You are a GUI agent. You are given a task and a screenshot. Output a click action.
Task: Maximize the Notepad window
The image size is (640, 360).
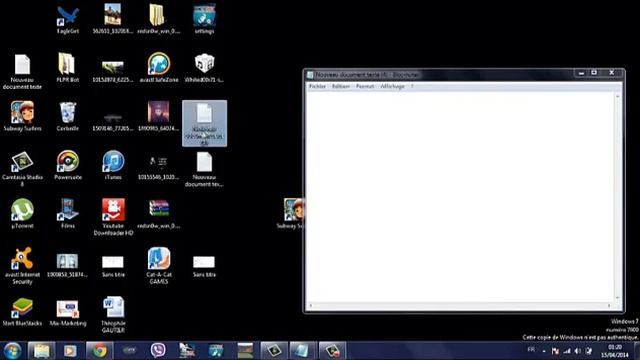coord(594,73)
